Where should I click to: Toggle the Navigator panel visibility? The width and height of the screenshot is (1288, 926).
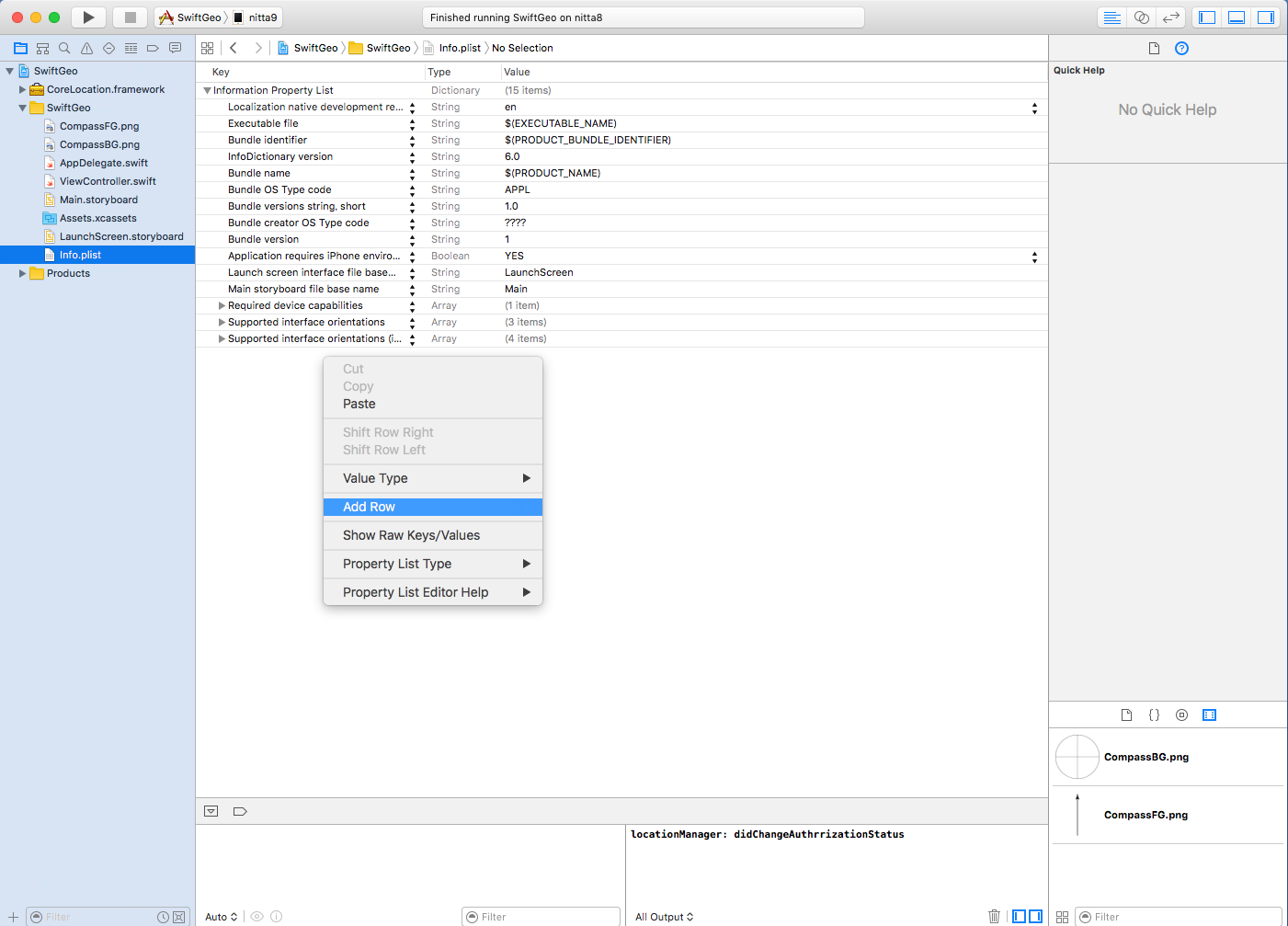pos(1207,17)
